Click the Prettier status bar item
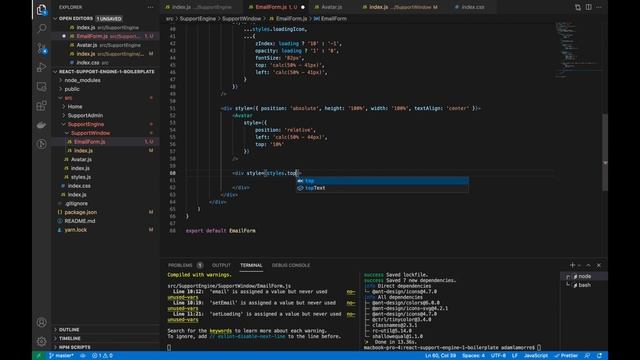Viewport: 640px width, 360px height. 566,356
